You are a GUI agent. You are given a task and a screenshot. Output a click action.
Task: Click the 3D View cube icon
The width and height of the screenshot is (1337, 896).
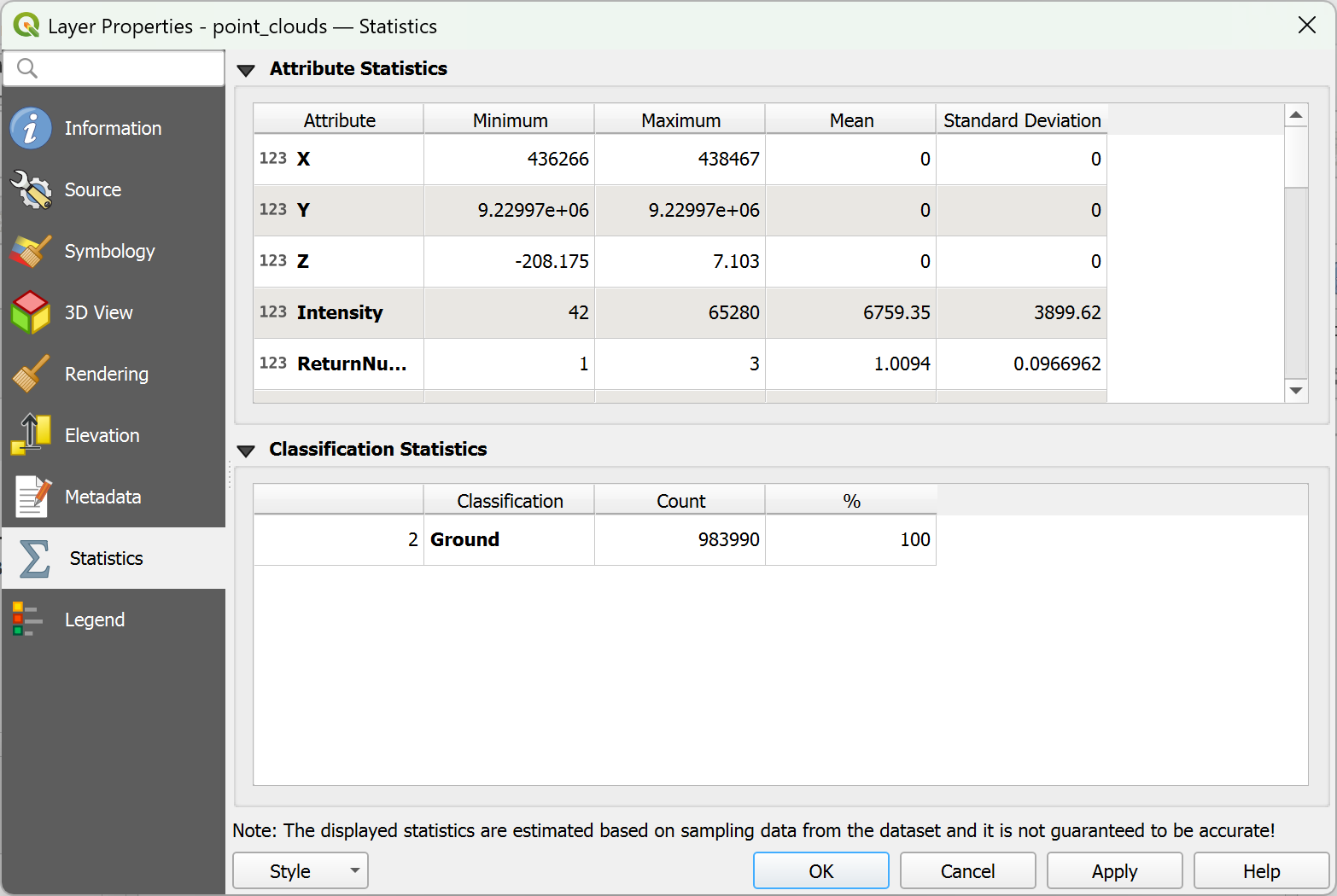pos(32,312)
